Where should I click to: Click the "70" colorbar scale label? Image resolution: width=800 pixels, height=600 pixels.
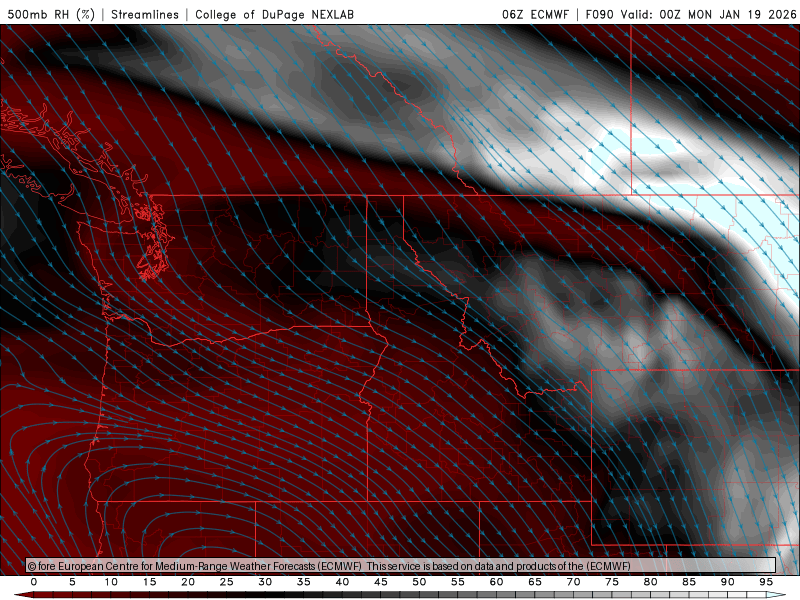pyautogui.click(x=573, y=582)
